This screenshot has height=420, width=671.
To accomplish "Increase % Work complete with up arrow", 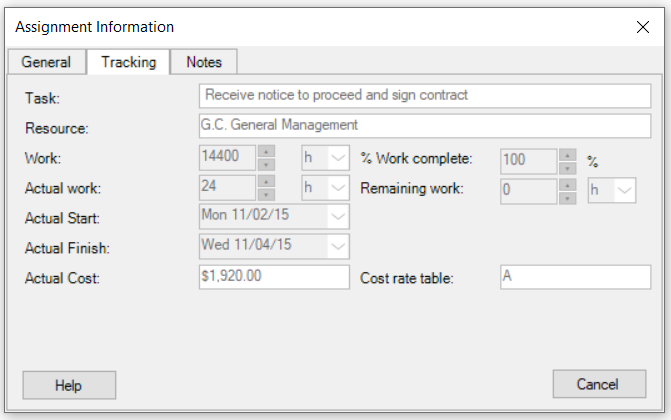I will [567, 153].
